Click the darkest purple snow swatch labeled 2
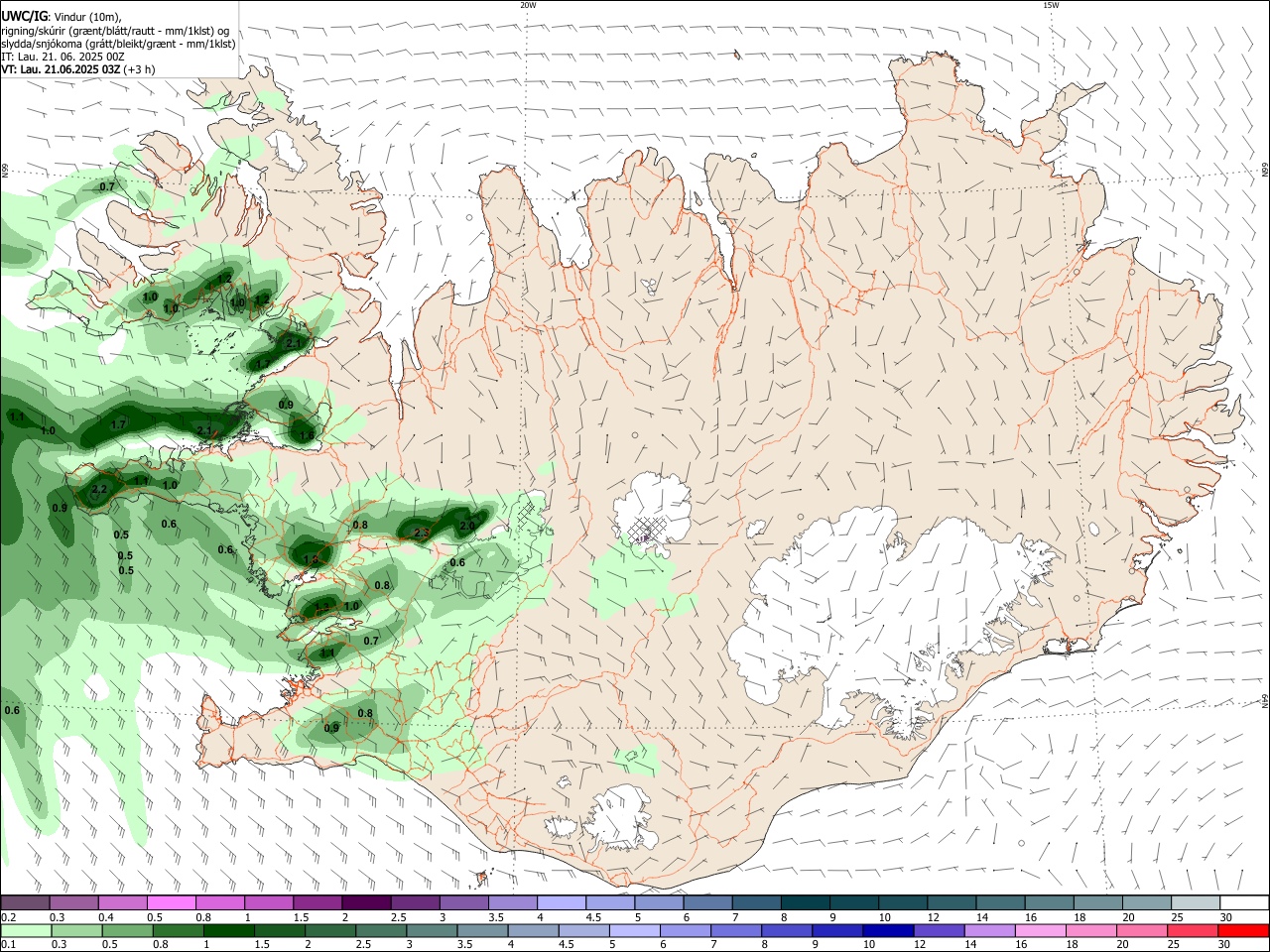This screenshot has width=1270, height=952. point(365,902)
